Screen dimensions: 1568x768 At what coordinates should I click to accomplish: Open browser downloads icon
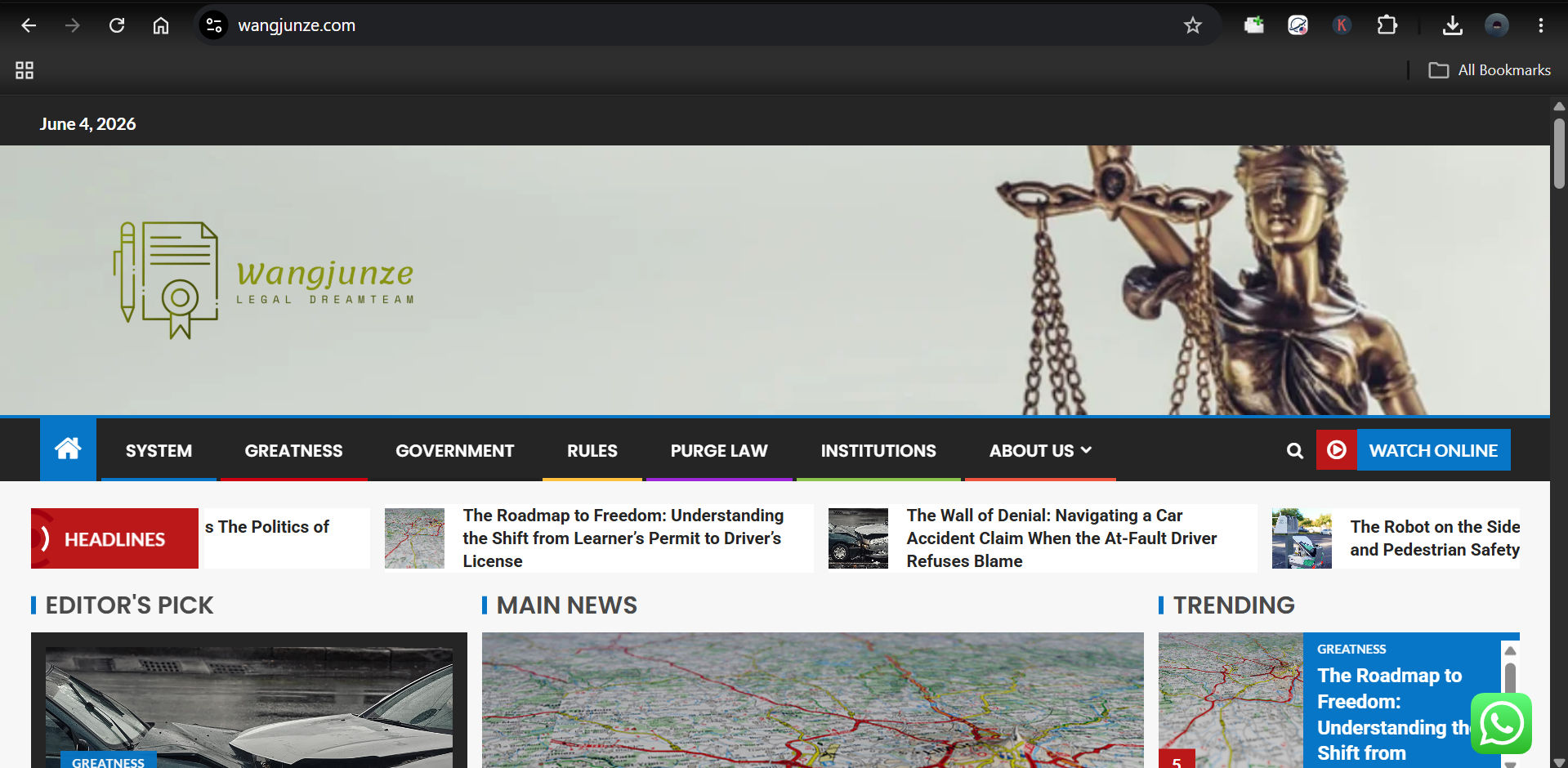coord(1452,25)
